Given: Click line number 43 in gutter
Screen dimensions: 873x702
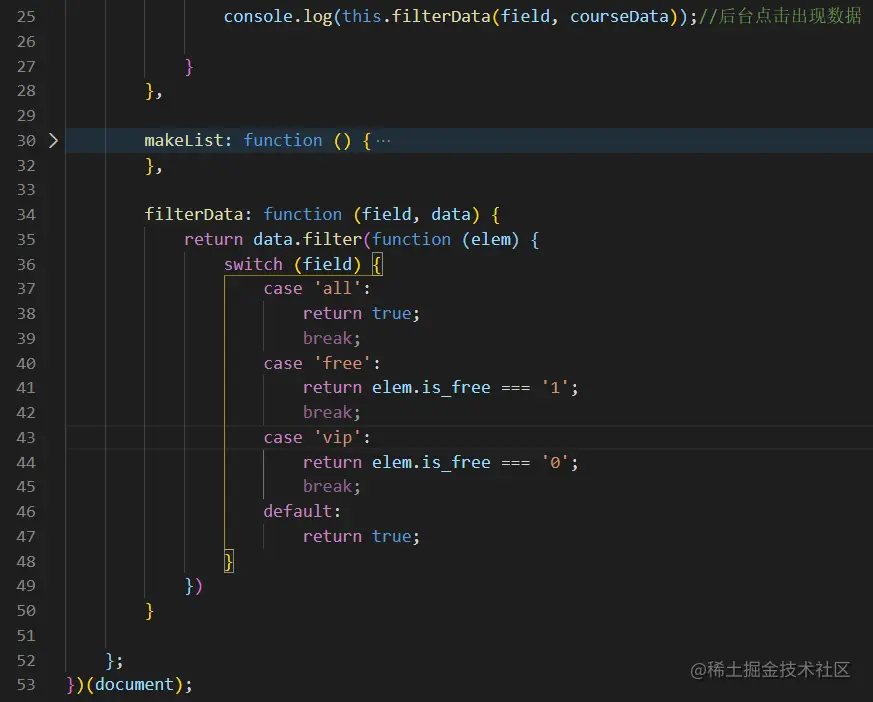Looking at the screenshot, I should coord(26,438).
